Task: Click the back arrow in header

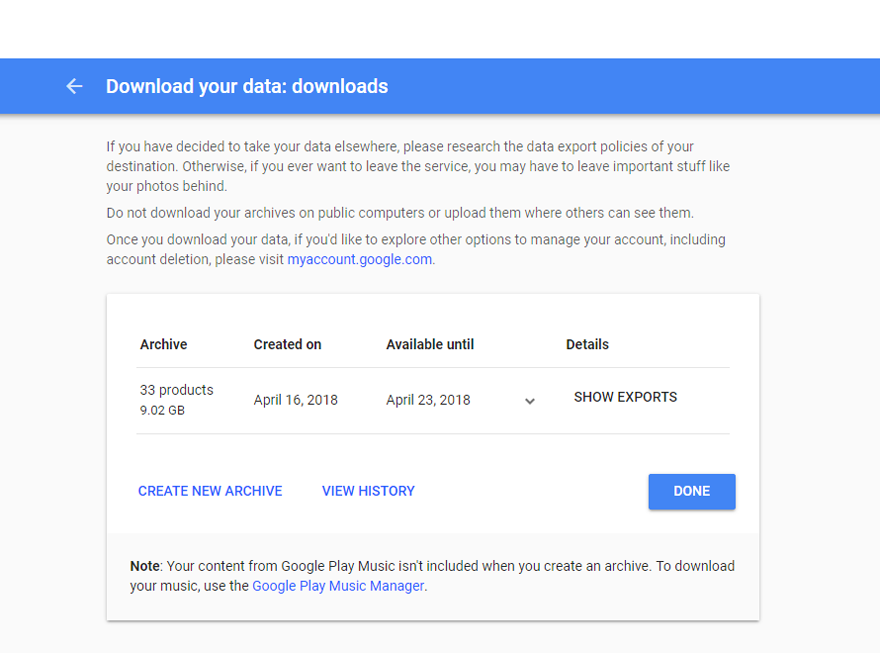Action: pyautogui.click(x=74, y=86)
